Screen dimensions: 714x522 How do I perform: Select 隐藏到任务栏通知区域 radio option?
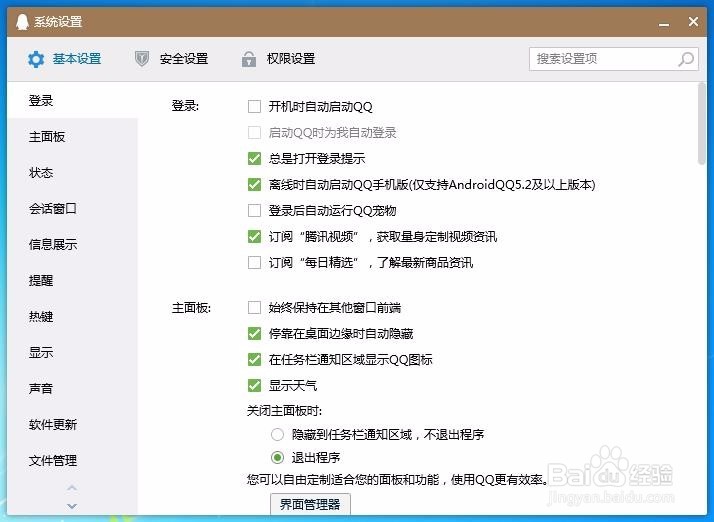pos(277,435)
